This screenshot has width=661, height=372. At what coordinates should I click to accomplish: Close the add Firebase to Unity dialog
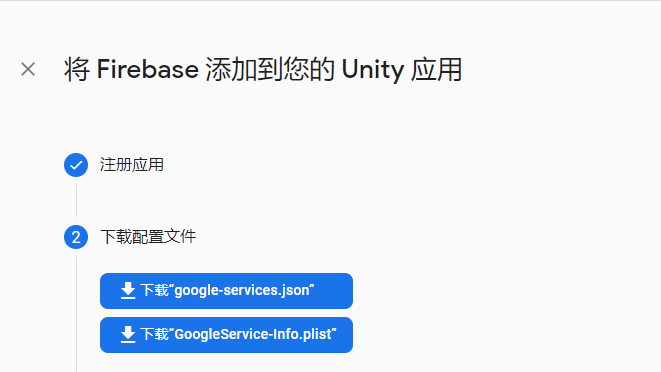tap(28, 69)
